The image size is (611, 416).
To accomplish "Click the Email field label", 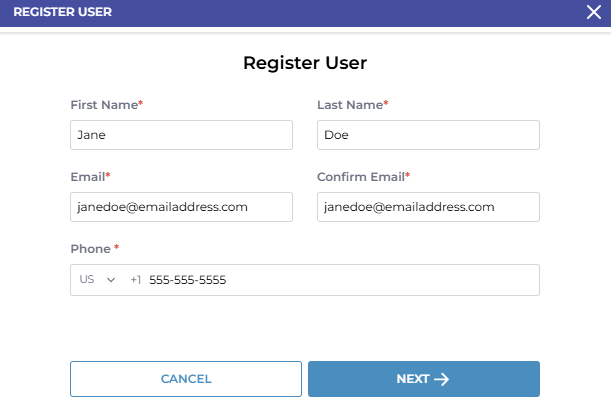I will coord(87,177).
